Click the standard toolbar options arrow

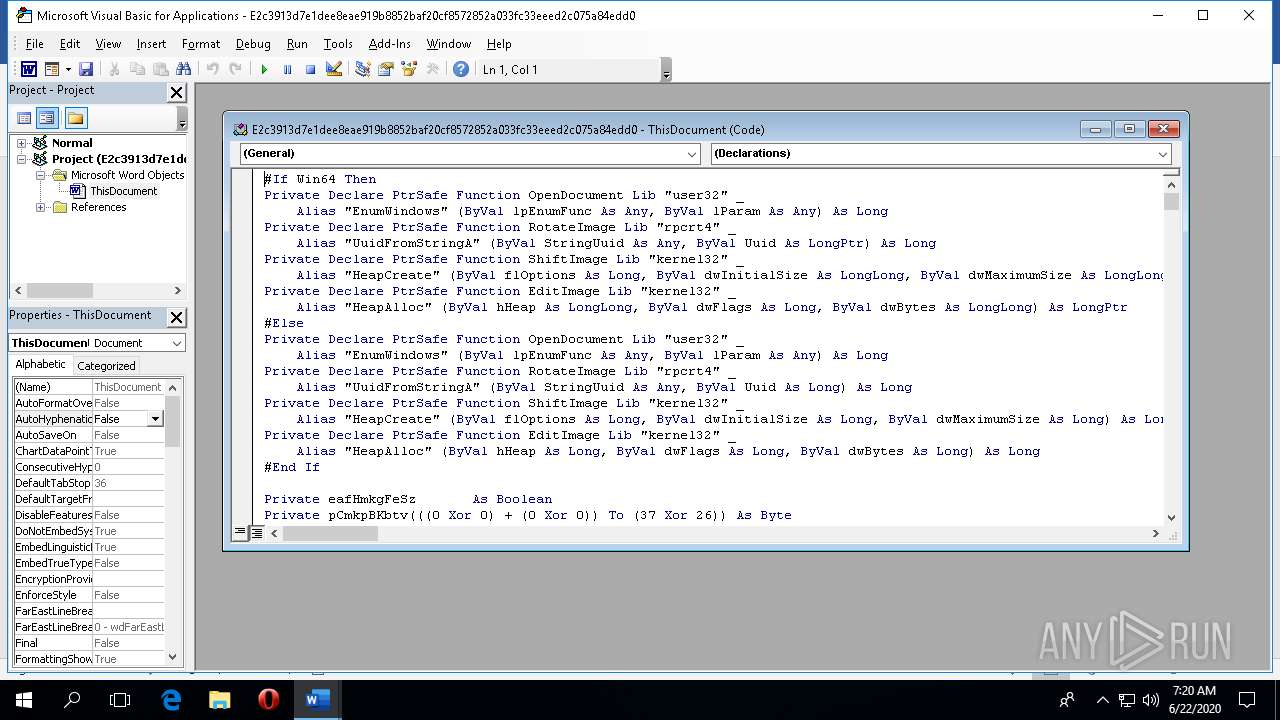(667, 70)
